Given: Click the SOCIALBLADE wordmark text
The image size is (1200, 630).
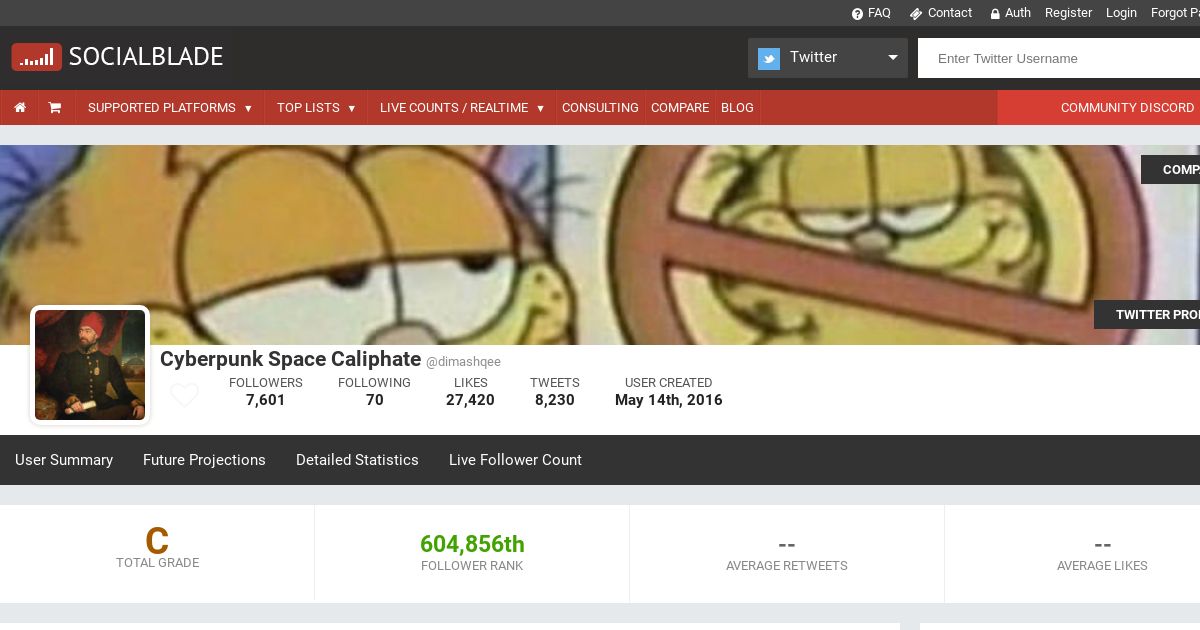Looking at the screenshot, I should pyautogui.click(x=146, y=57).
